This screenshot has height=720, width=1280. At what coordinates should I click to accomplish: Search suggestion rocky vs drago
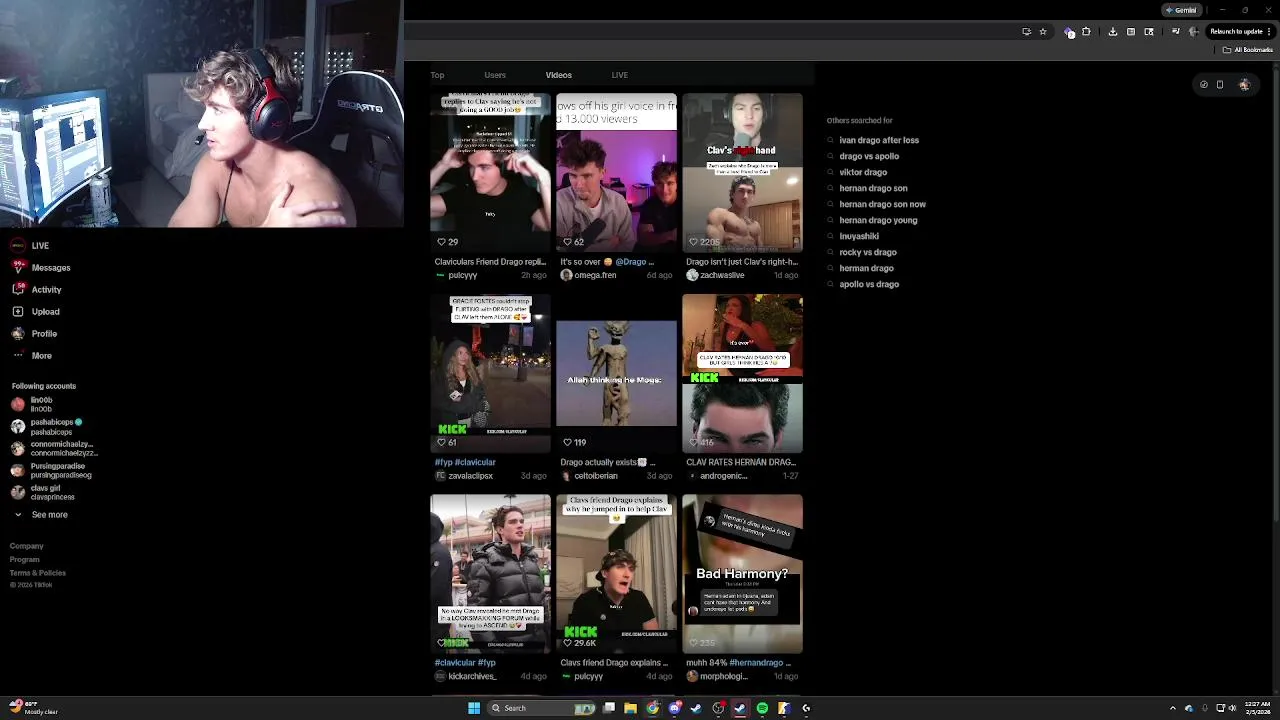[862, 252]
